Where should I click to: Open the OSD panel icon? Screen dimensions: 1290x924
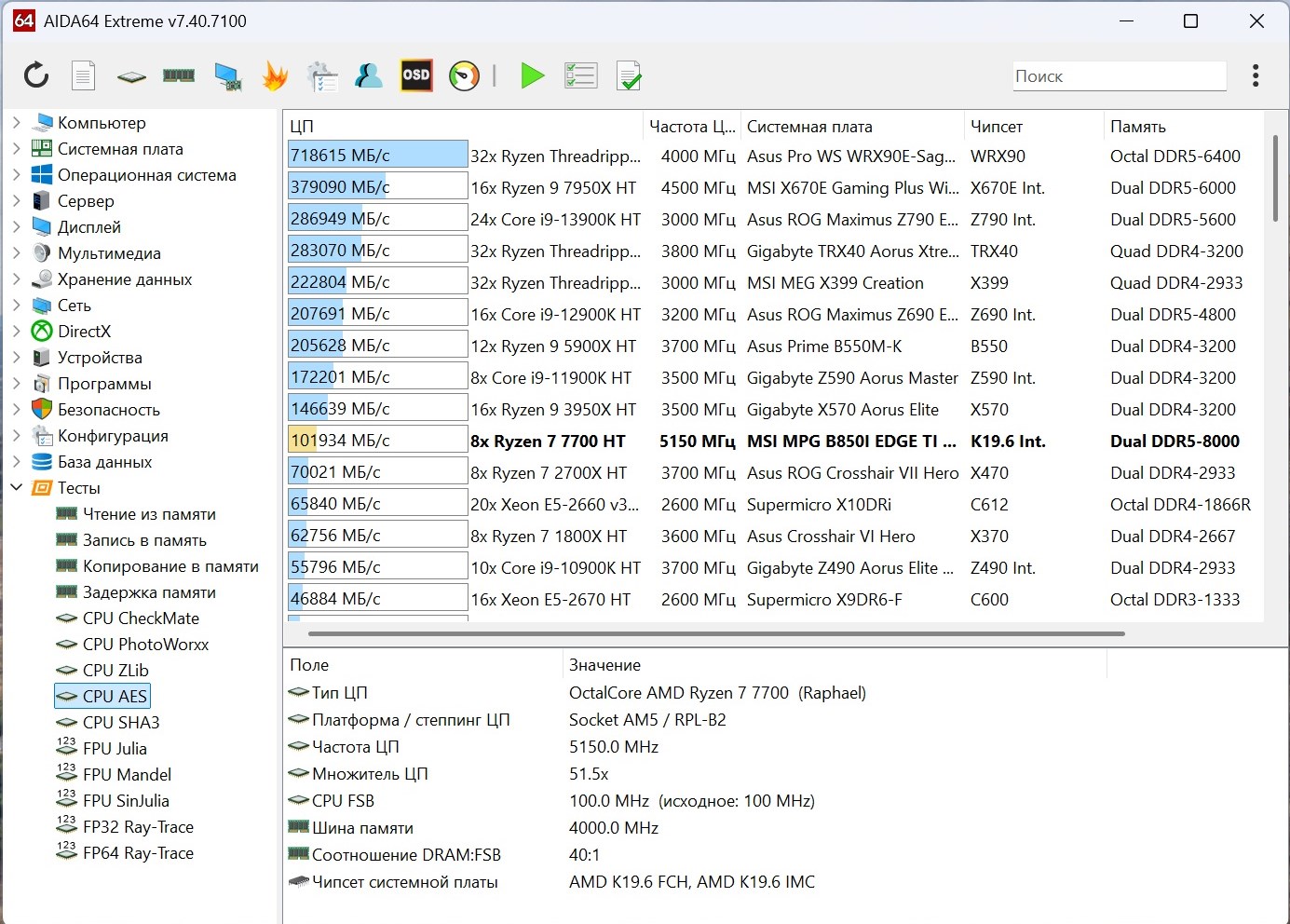point(415,75)
